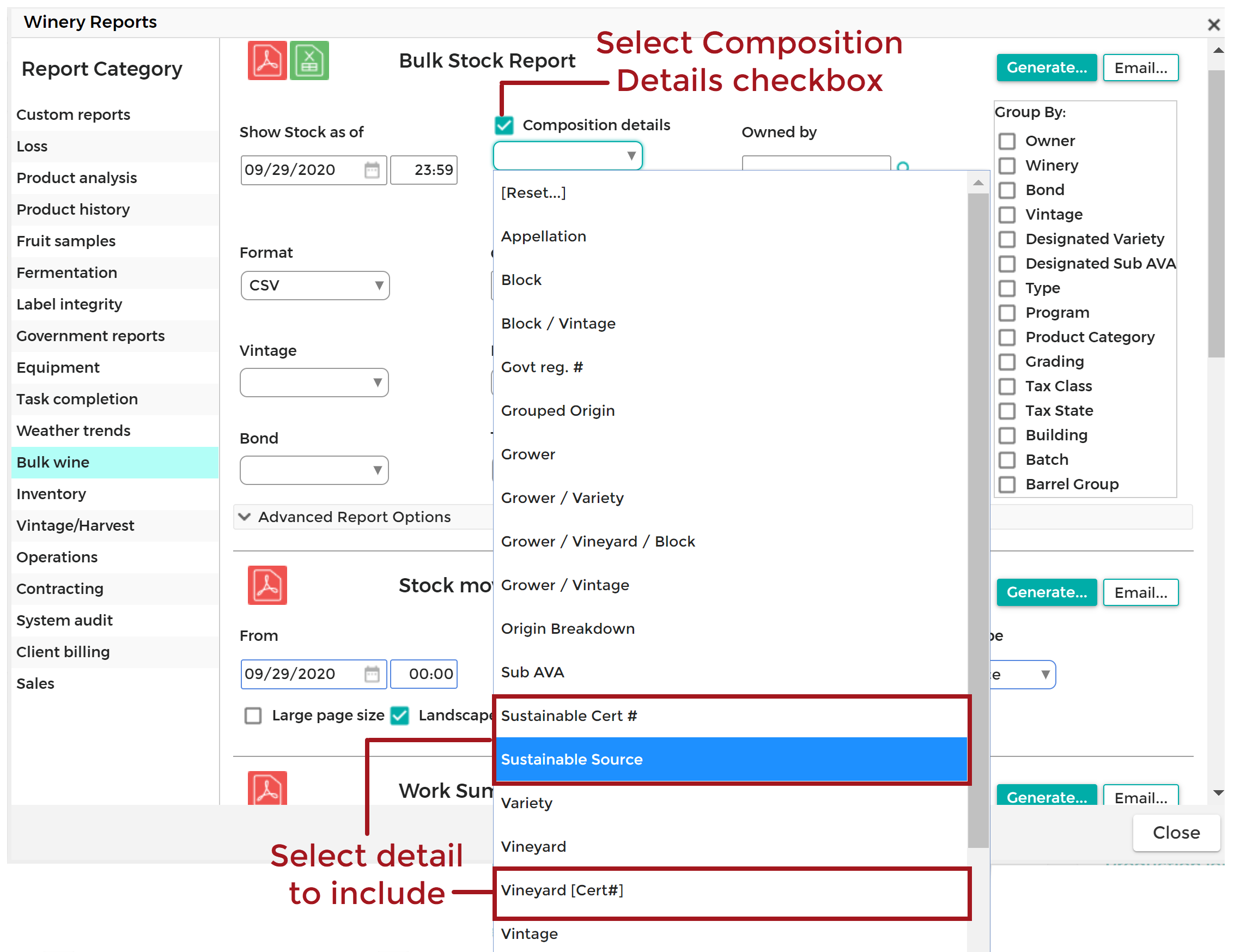Click the report panel scrollbar thumb
1234x952 pixels.
click(1216, 214)
